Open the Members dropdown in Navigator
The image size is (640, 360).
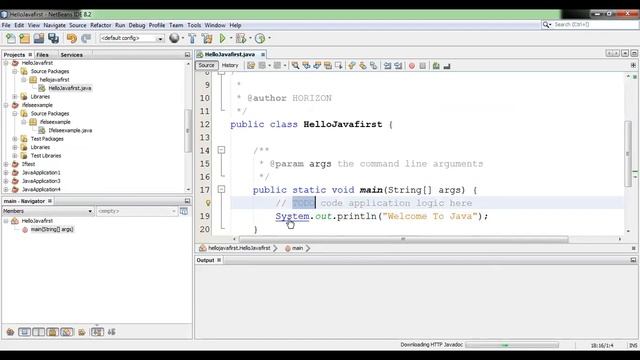tap(48, 211)
